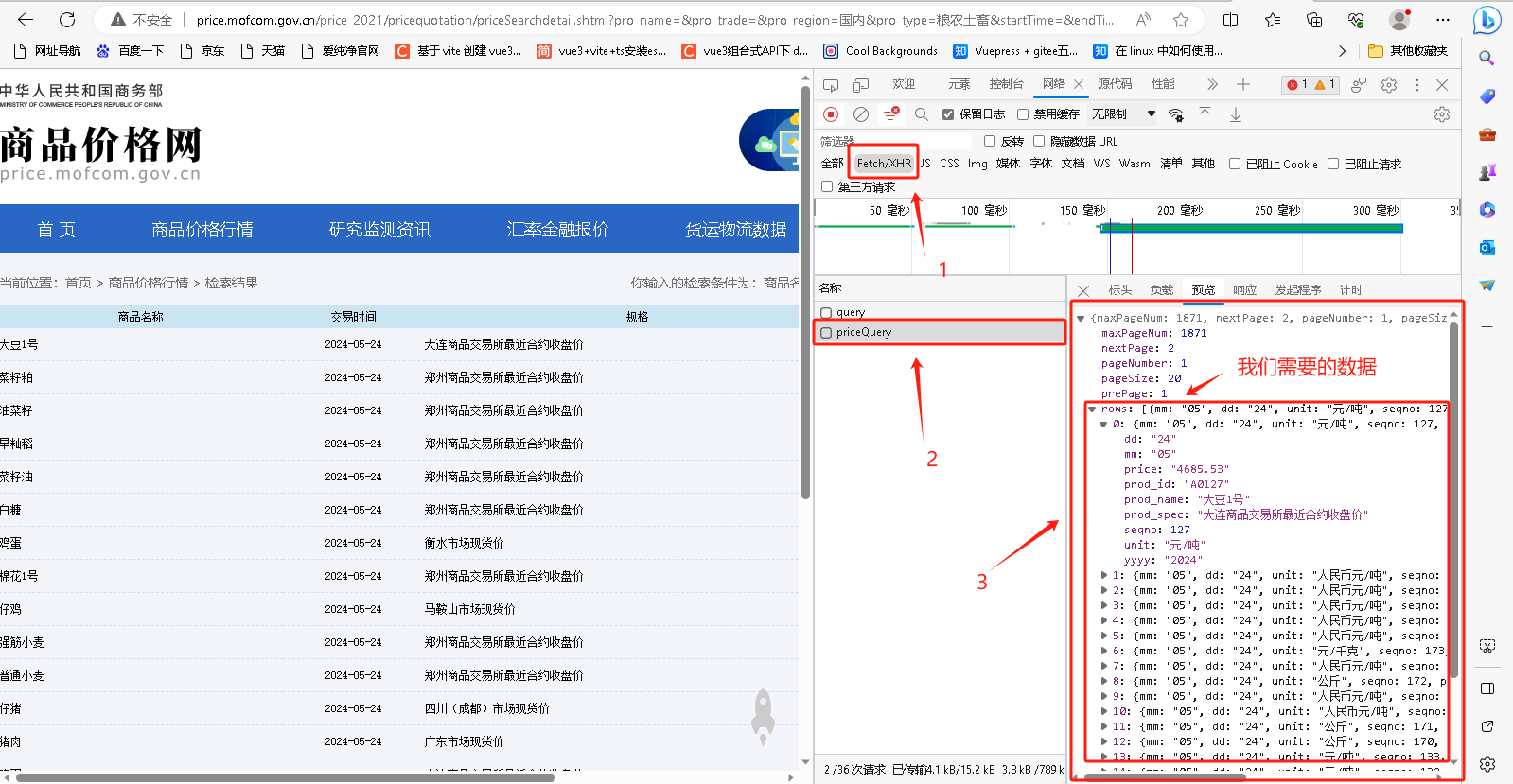
Task: Toggle DevTools inspect element icon
Action: click(831, 85)
